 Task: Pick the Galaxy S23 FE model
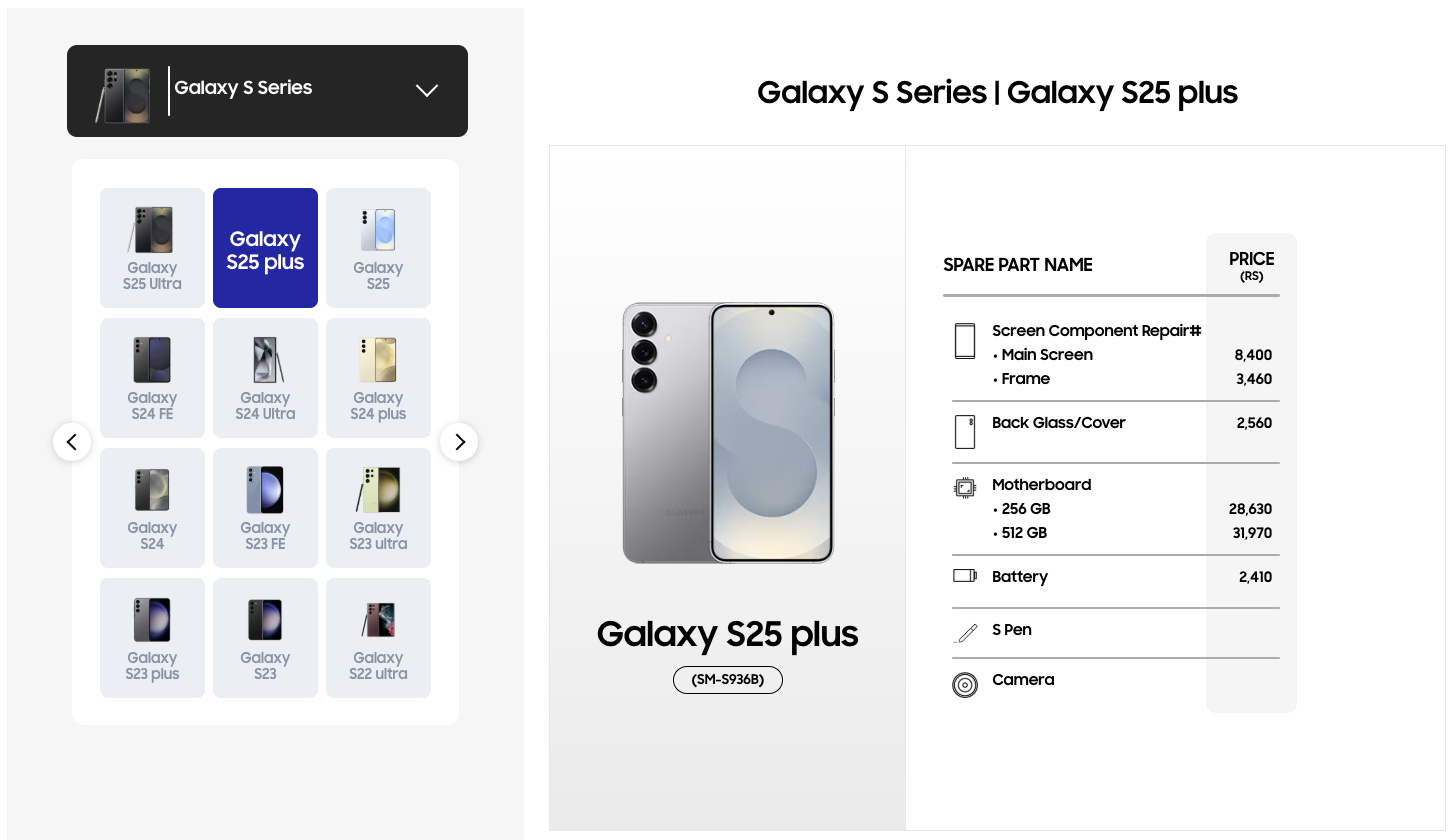(x=265, y=508)
